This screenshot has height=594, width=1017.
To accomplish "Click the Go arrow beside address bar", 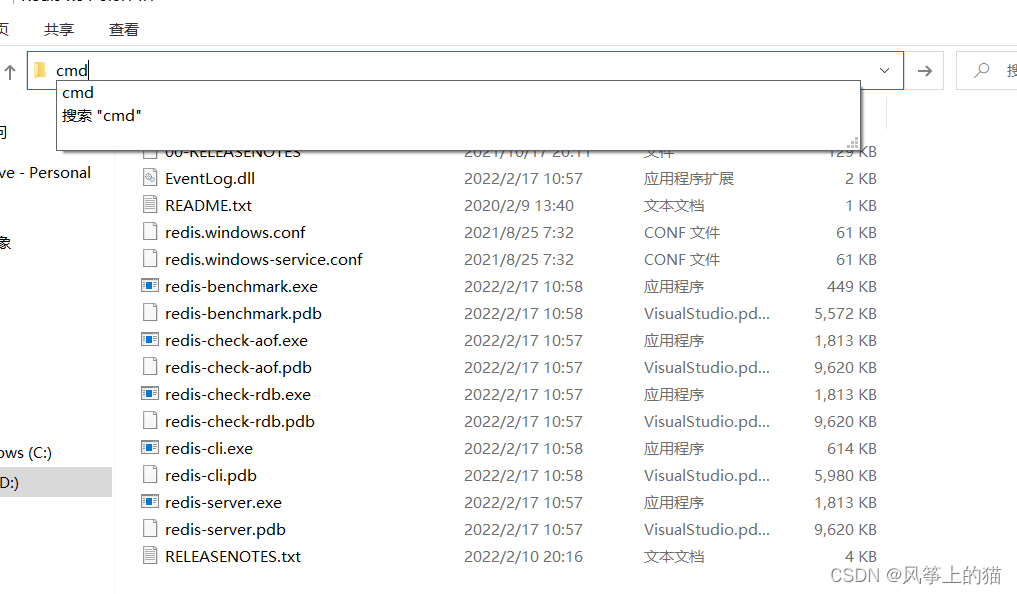I will (x=925, y=71).
